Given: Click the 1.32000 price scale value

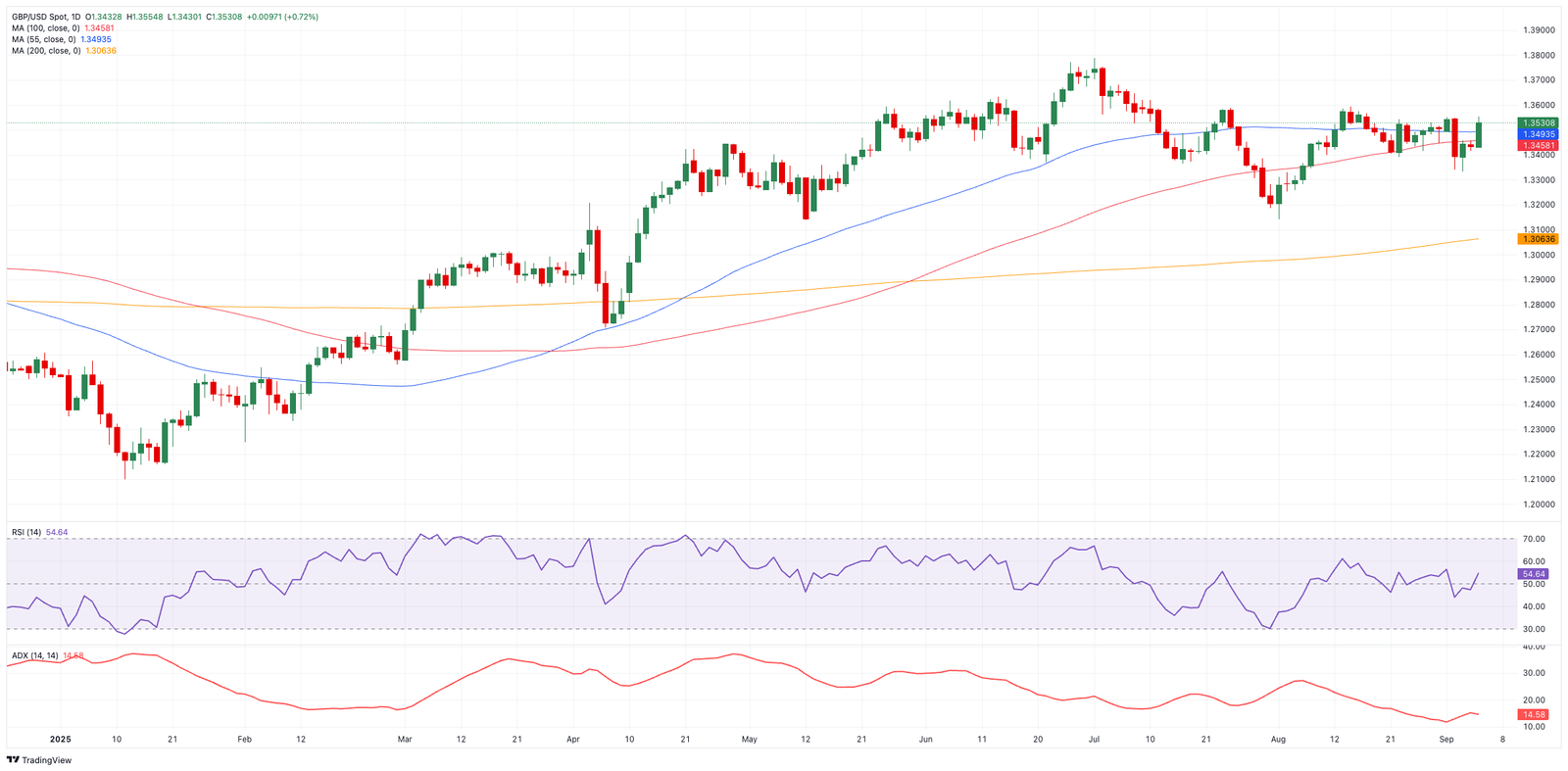Looking at the screenshot, I should point(1538,205).
